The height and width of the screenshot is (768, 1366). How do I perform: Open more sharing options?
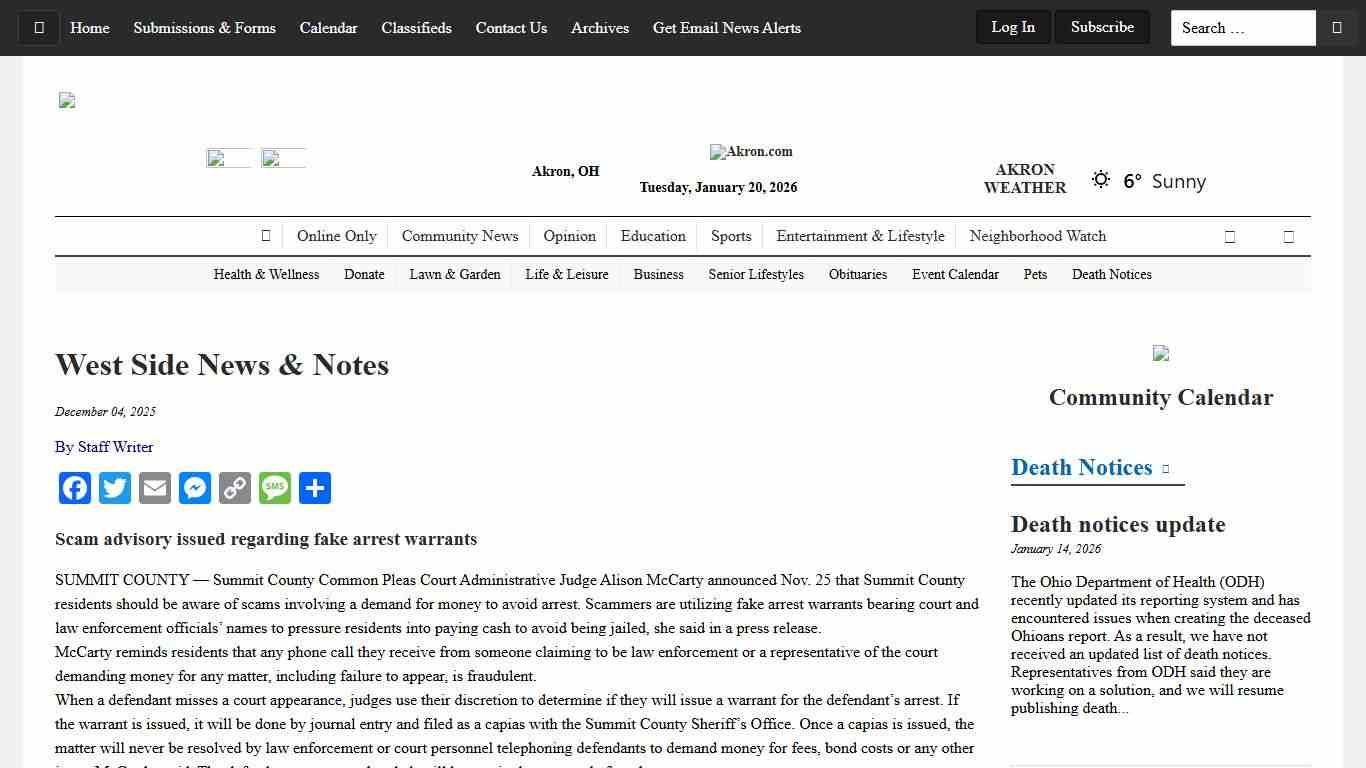point(315,488)
